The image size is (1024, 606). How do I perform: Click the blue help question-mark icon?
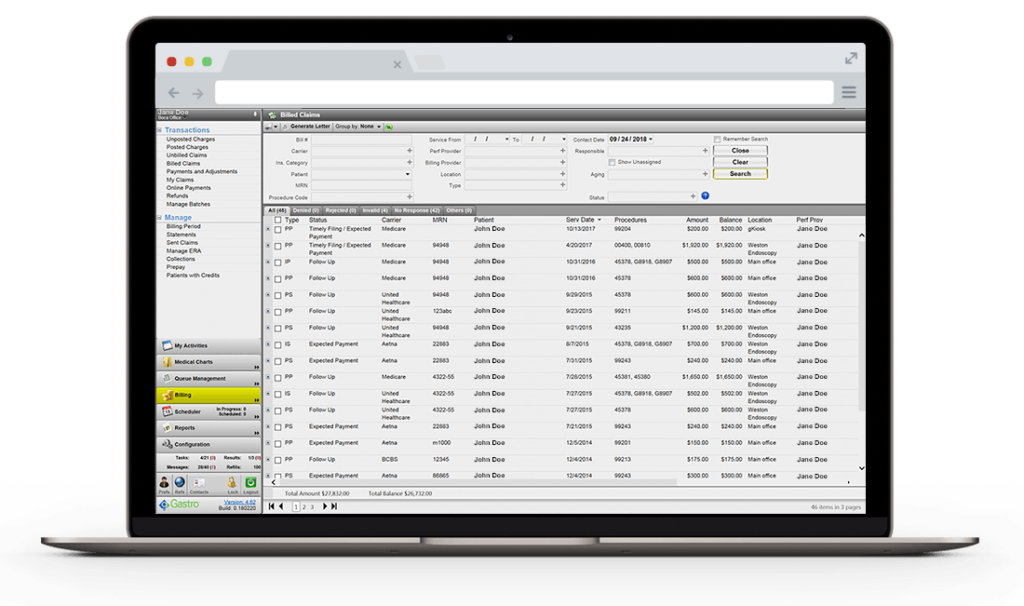[x=705, y=196]
